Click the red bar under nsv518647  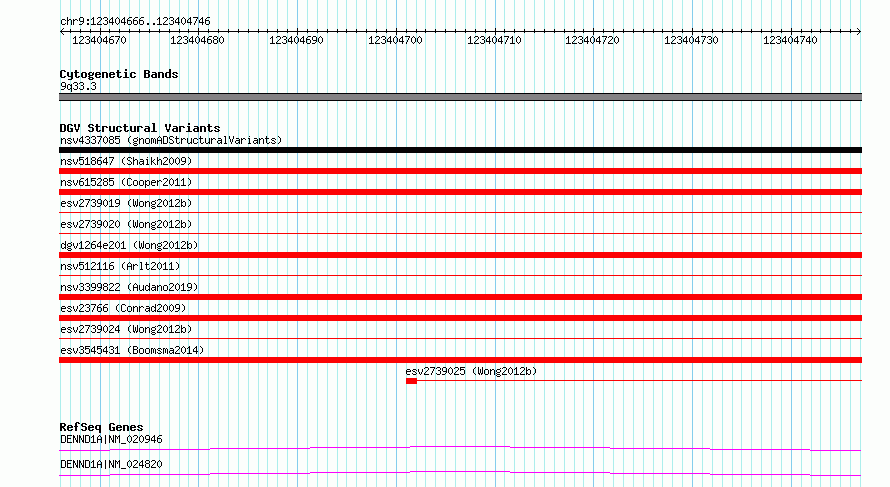tap(460, 171)
